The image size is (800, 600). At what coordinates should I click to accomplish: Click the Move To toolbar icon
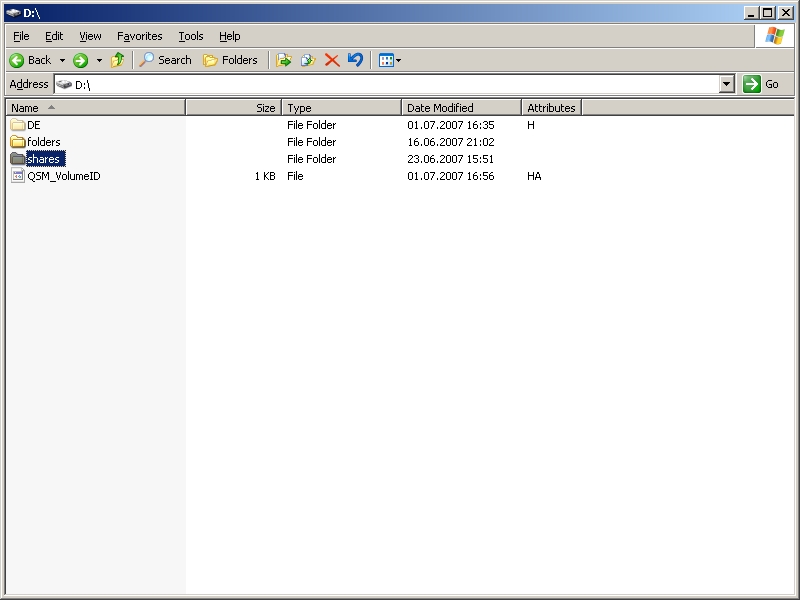pyautogui.click(x=284, y=60)
